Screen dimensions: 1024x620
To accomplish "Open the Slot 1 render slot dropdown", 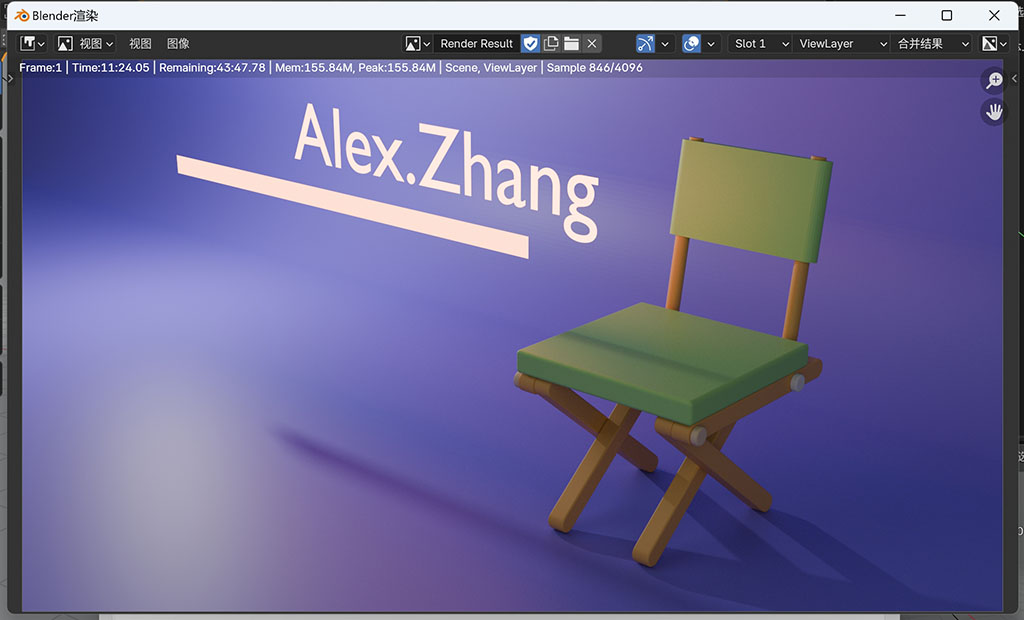I will (760, 44).
